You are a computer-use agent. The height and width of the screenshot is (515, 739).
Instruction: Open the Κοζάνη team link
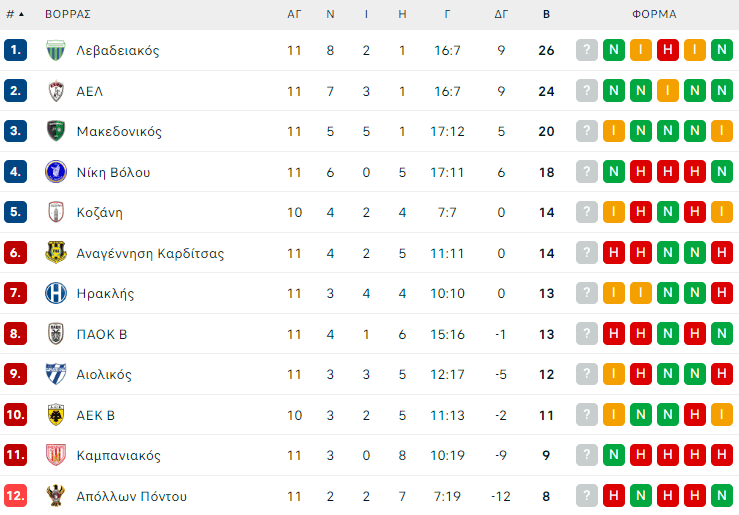[x=100, y=213]
